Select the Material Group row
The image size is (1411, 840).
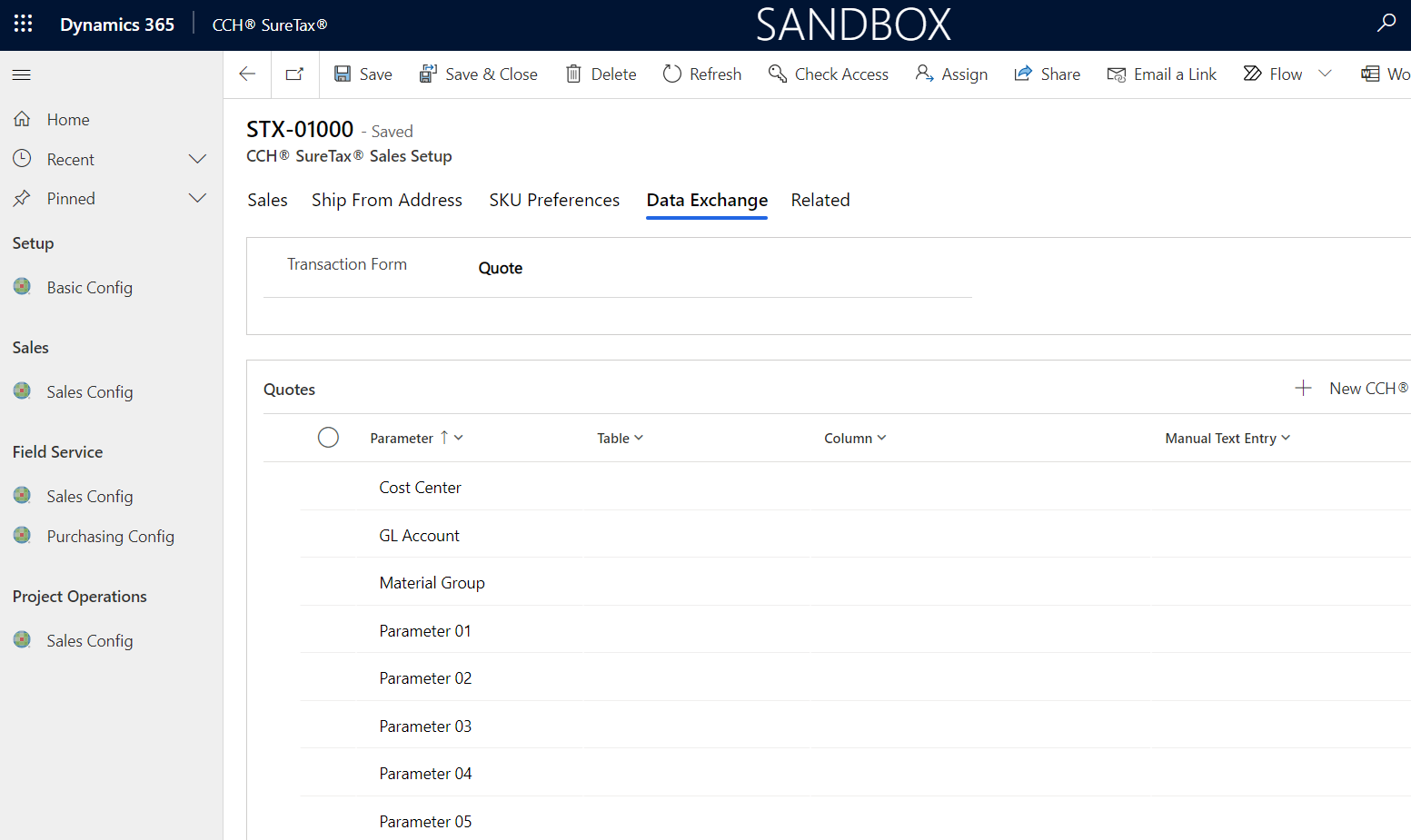855,582
